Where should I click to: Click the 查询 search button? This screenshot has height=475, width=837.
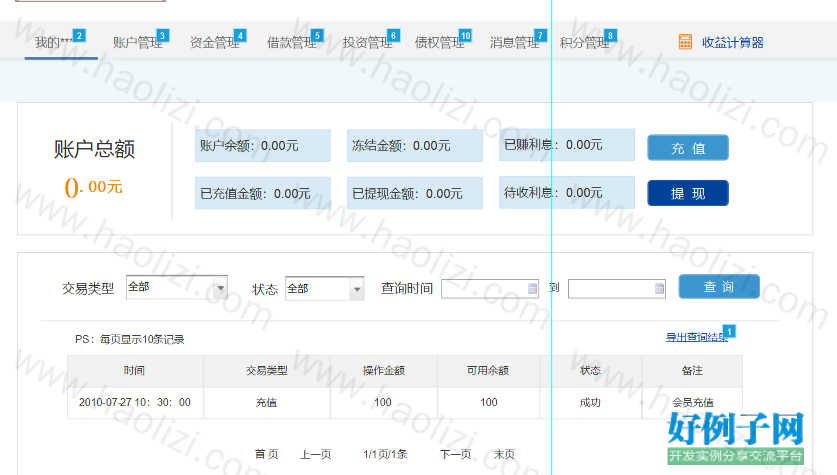719,287
